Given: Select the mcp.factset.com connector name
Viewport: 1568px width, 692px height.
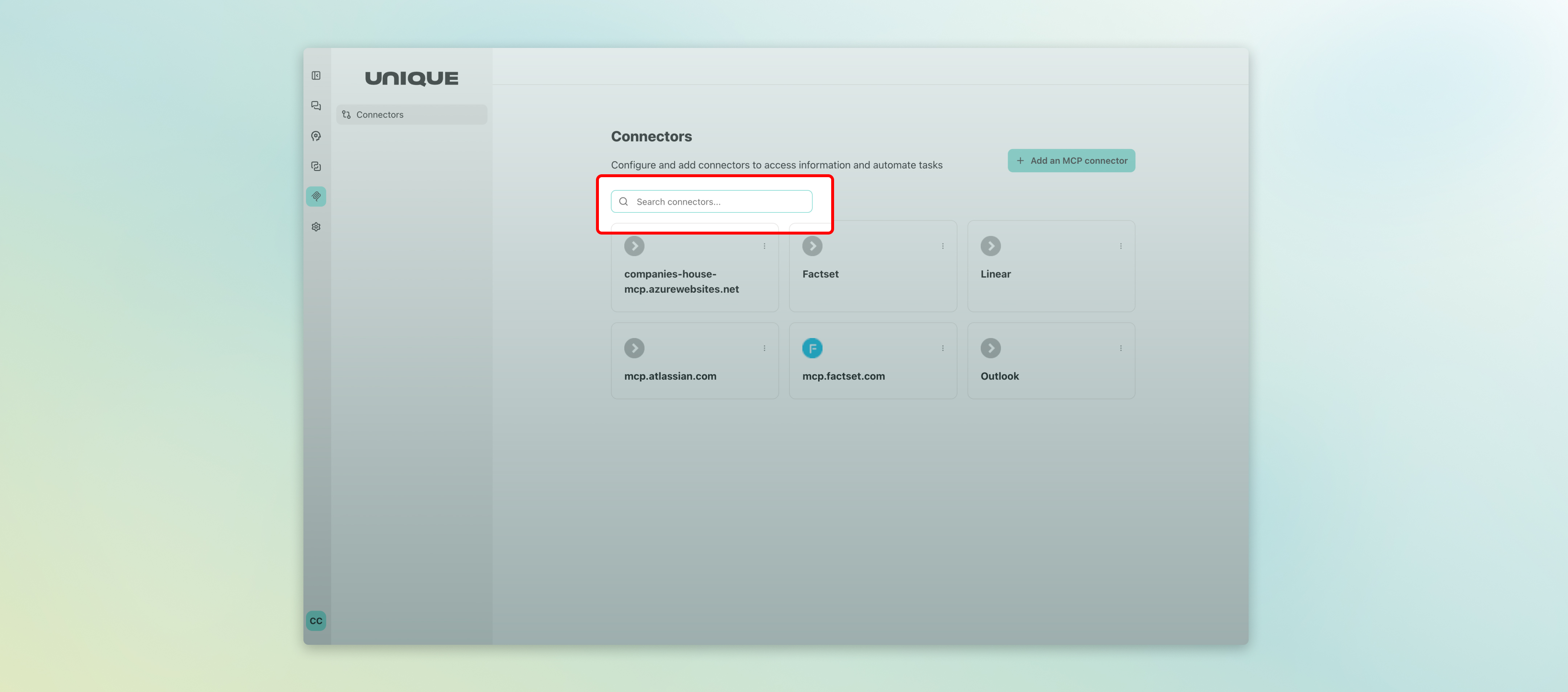Looking at the screenshot, I should point(844,376).
